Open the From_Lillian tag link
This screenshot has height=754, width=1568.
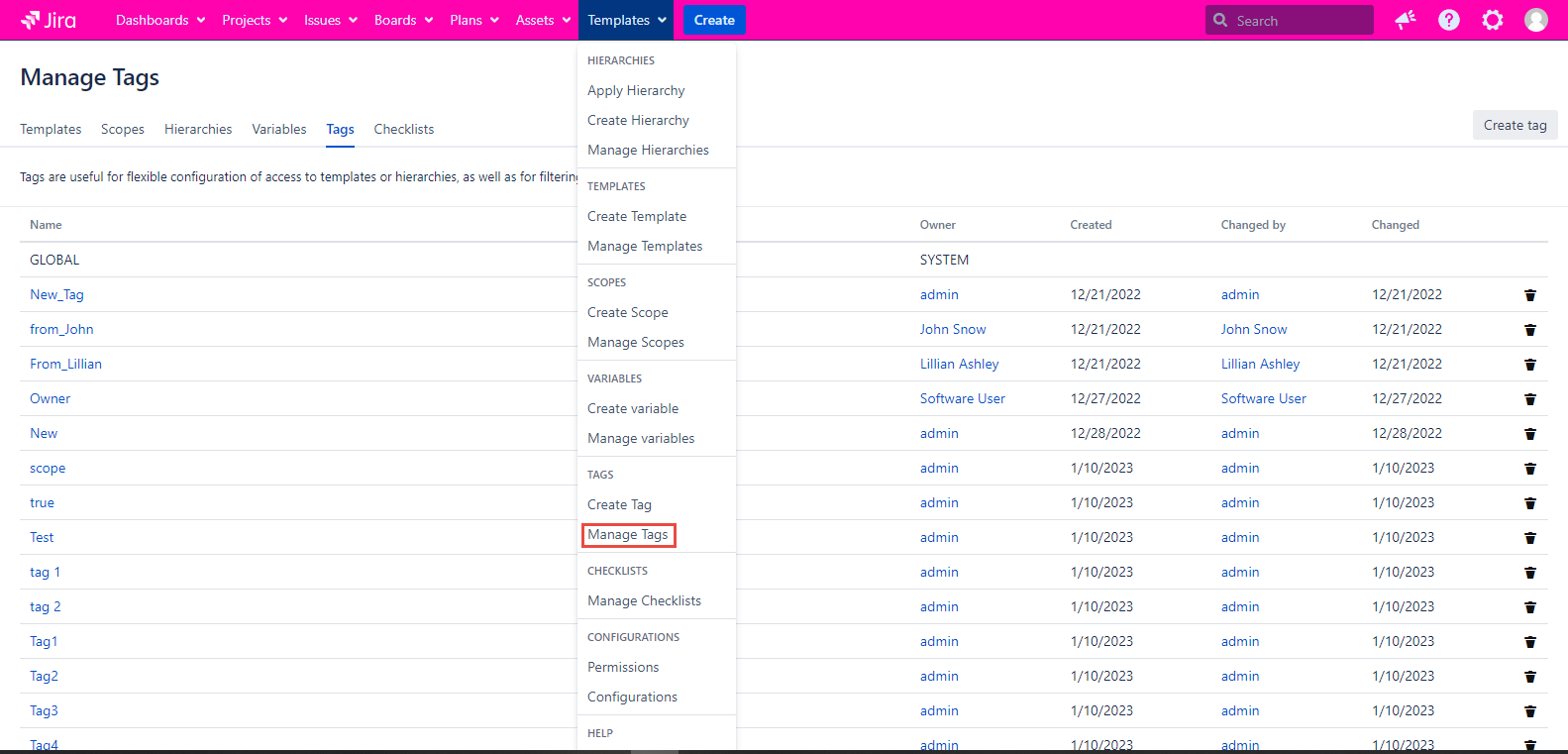65,364
